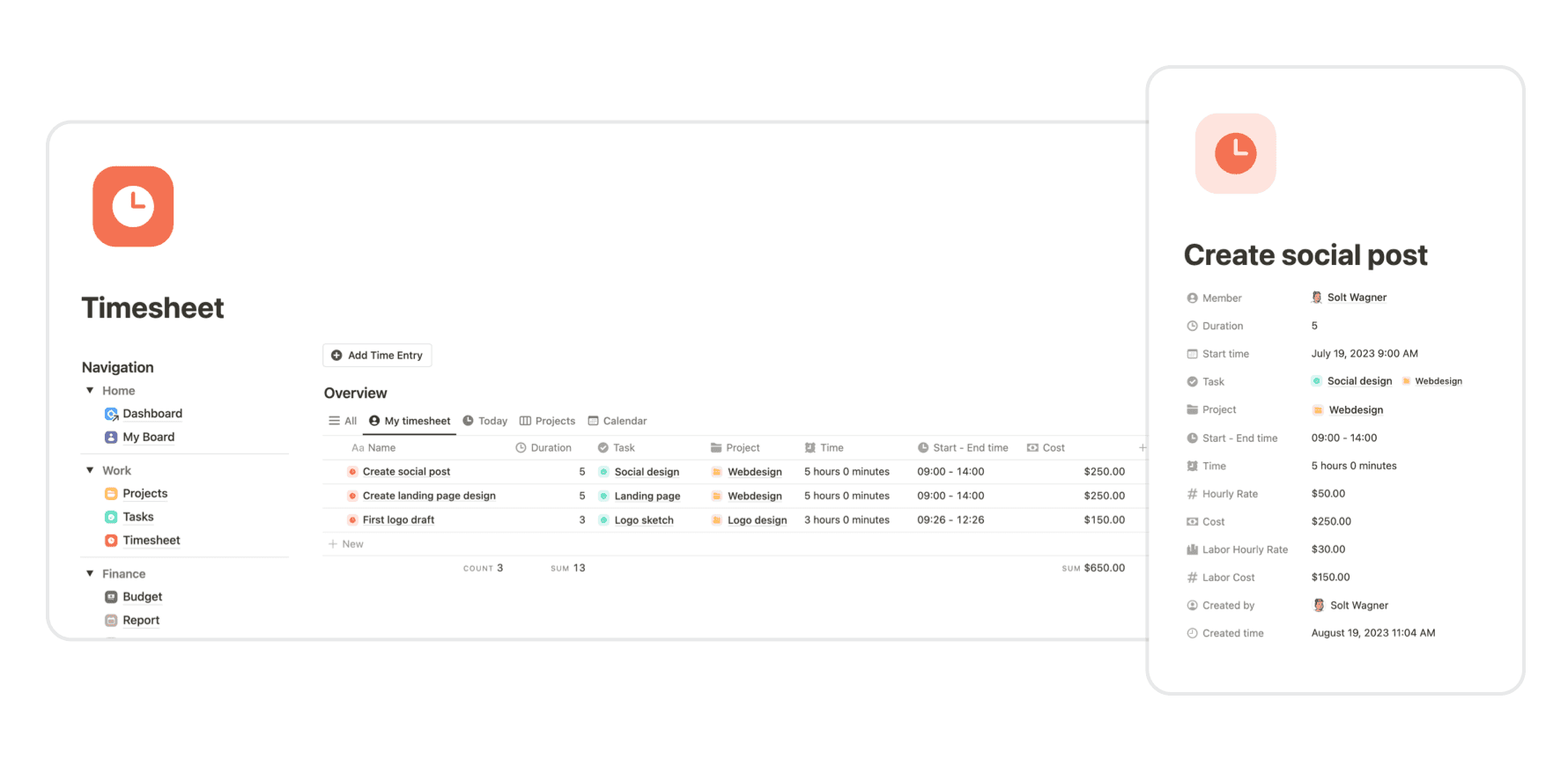Click the icon beside Create social post row
This screenshot has width=1568, height=759.
[352, 472]
